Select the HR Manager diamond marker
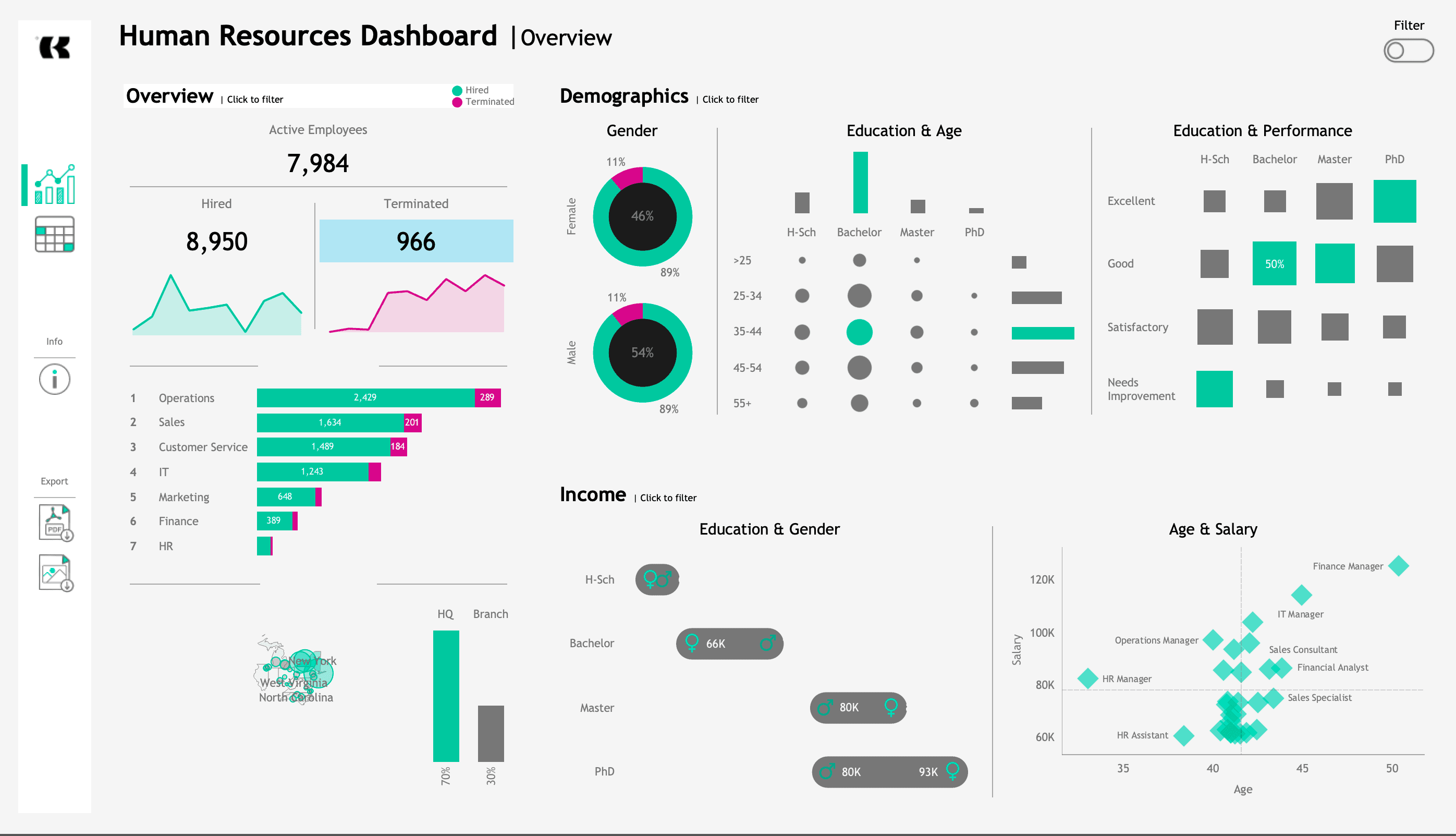This screenshot has width=1456, height=836. pyautogui.click(x=1087, y=678)
